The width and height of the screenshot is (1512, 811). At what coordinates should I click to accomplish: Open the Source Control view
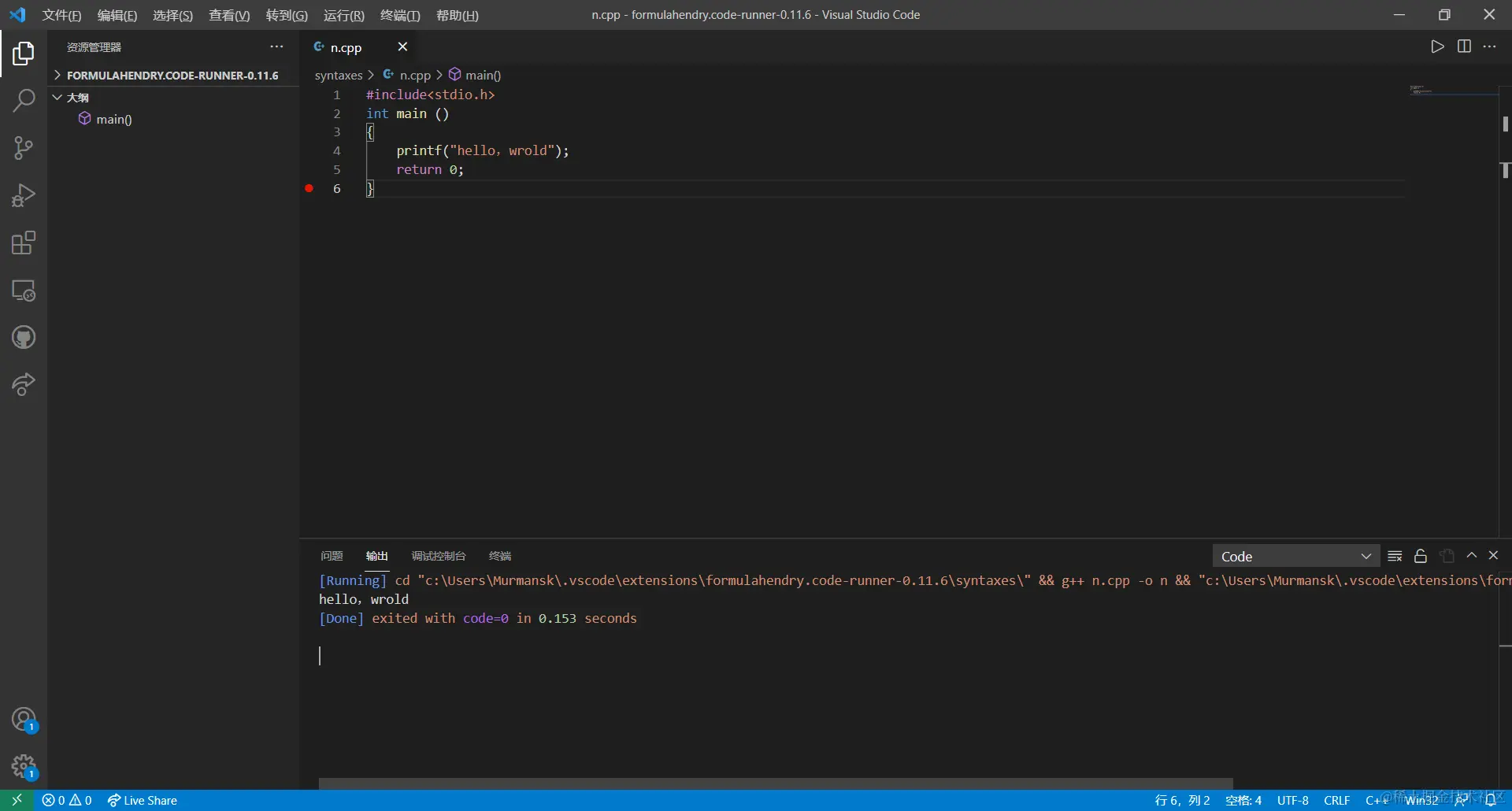[24, 148]
